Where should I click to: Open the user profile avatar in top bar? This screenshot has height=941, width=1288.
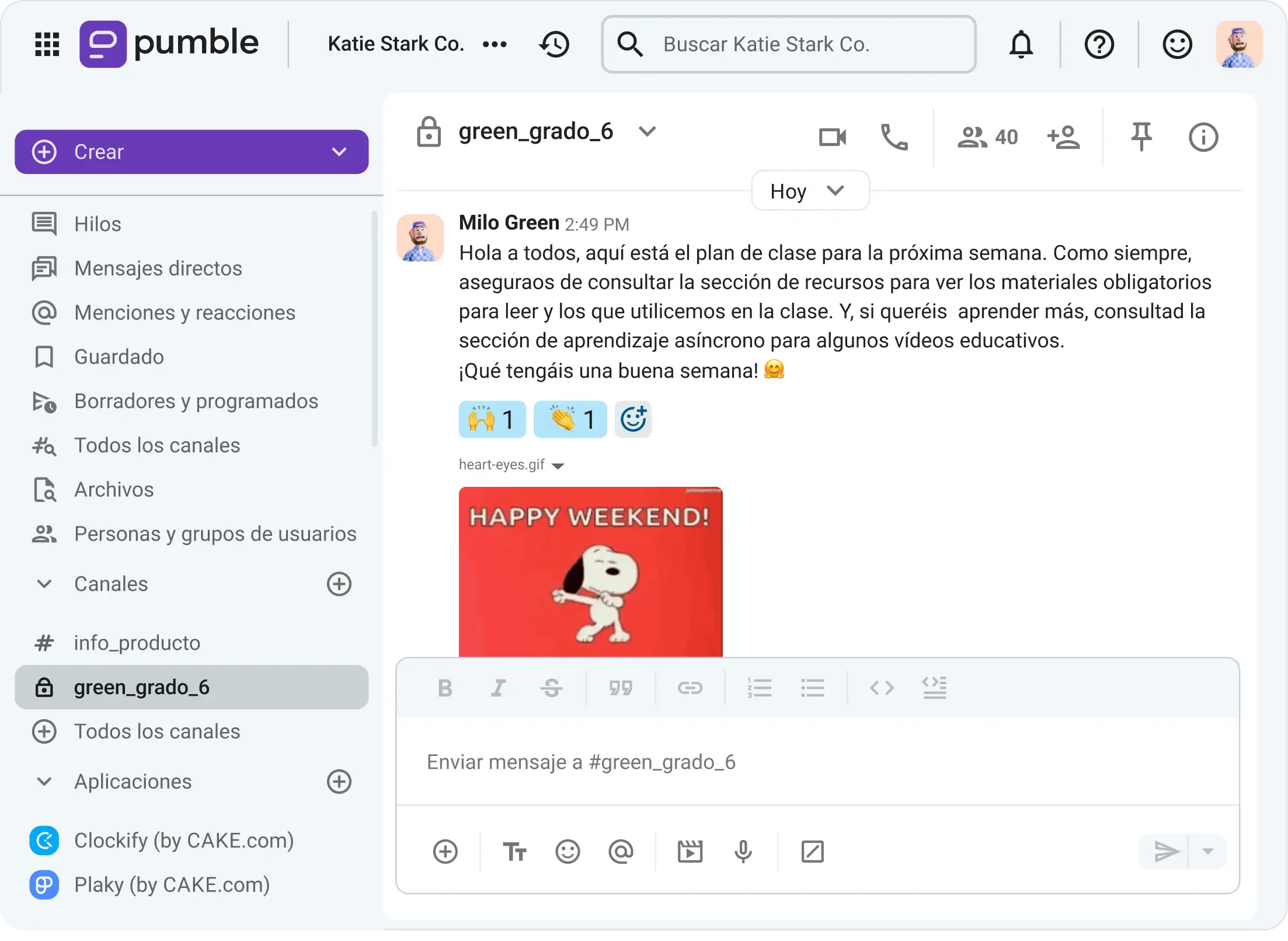click(x=1240, y=44)
